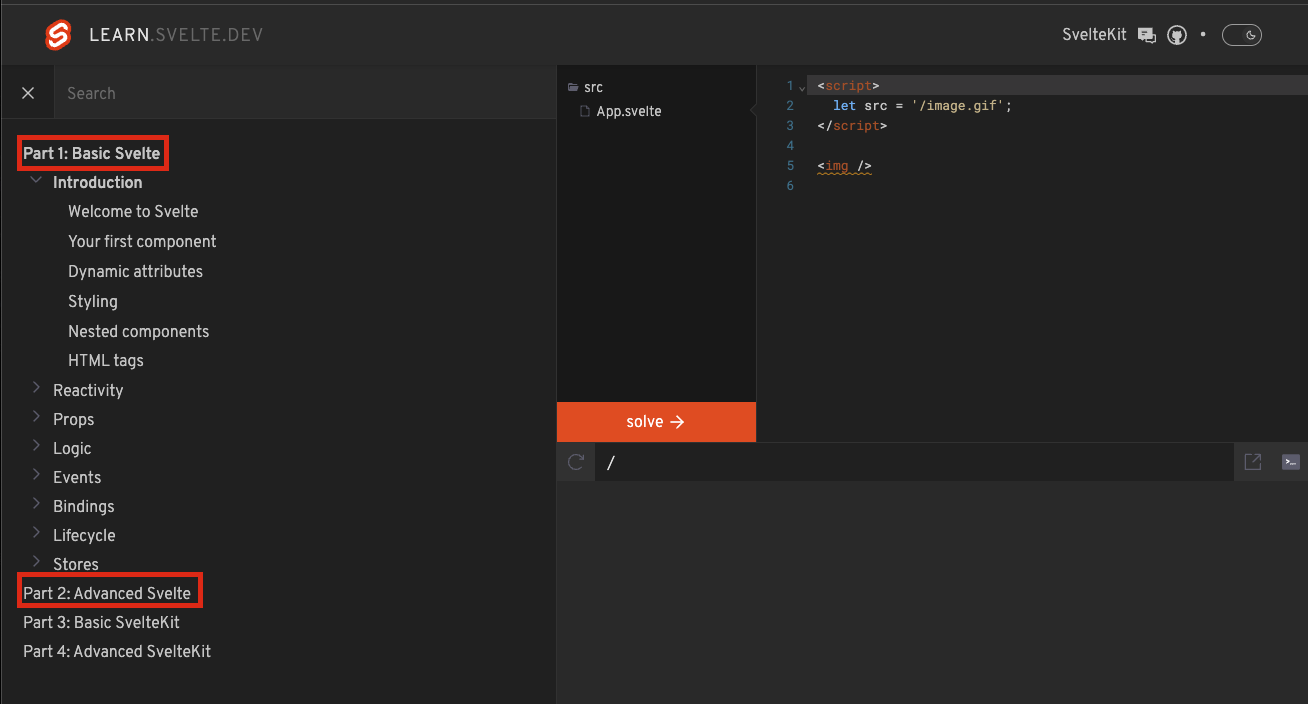Open HTML tags lesson
1308x704 pixels.
106,360
